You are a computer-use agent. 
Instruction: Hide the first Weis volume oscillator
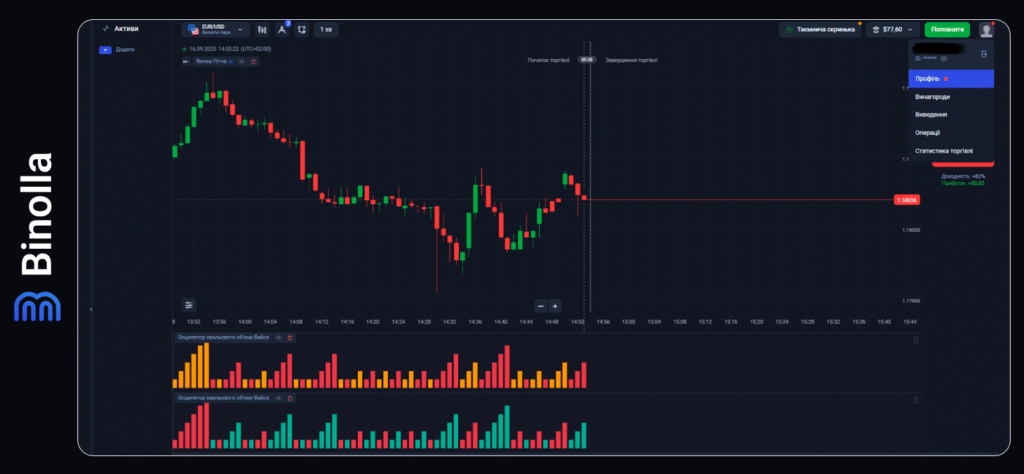tap(279, 338)
